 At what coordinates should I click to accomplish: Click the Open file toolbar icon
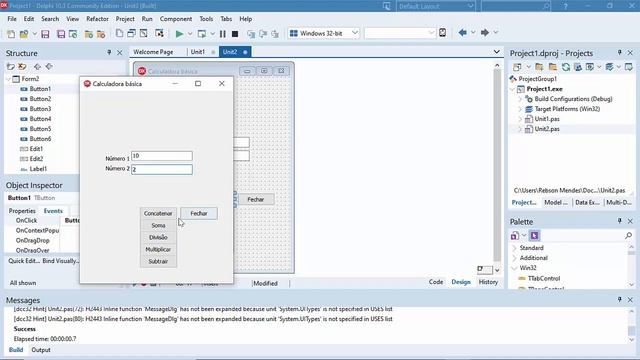pos(24,34)
